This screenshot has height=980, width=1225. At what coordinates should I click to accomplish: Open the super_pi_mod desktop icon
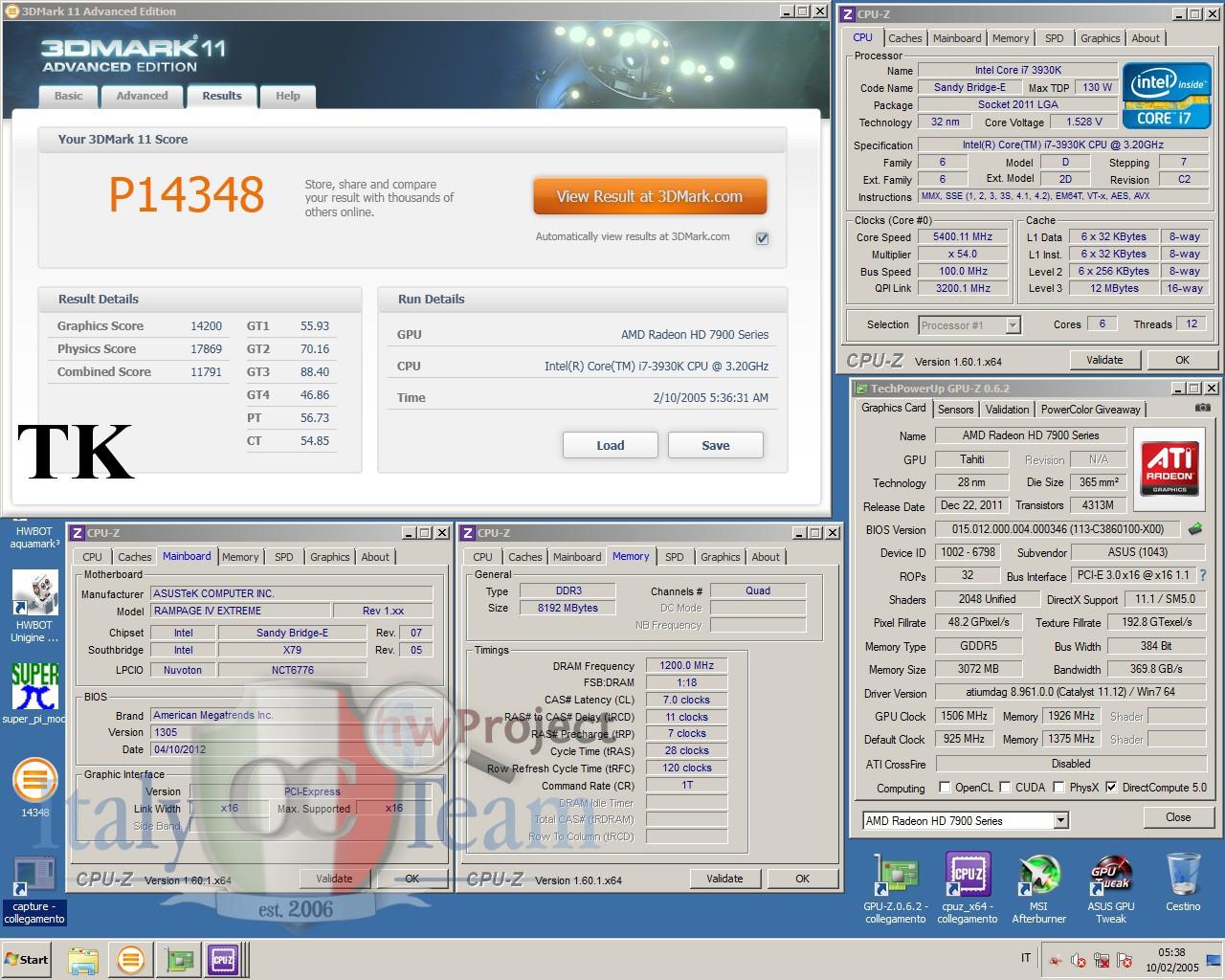(x=34, y=693)
